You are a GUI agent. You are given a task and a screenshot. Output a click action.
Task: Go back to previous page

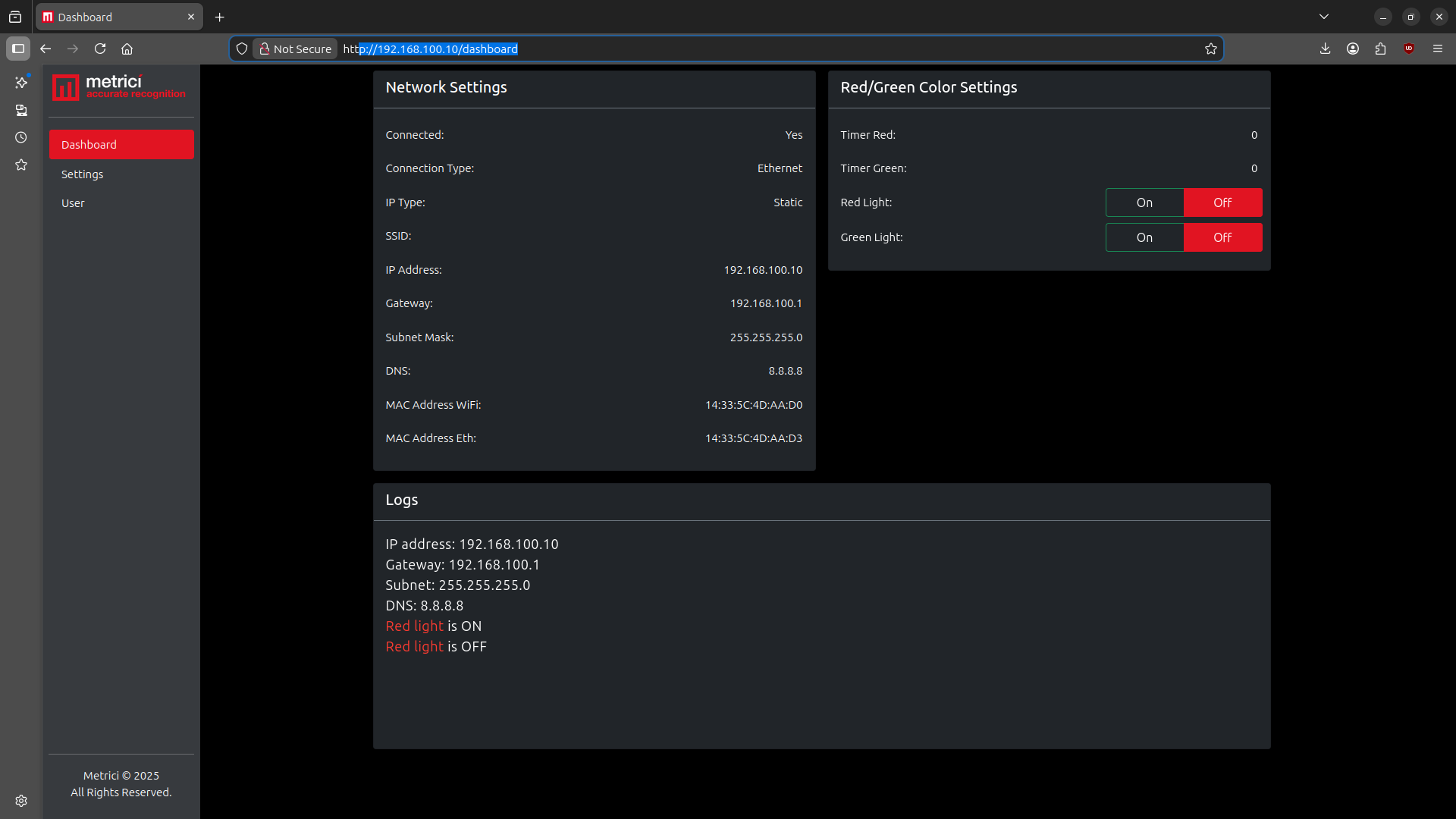[45, 49]
